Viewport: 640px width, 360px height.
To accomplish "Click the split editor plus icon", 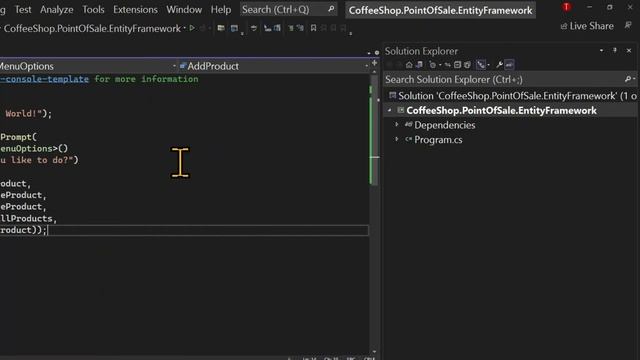I will click(x=374, y=63).
